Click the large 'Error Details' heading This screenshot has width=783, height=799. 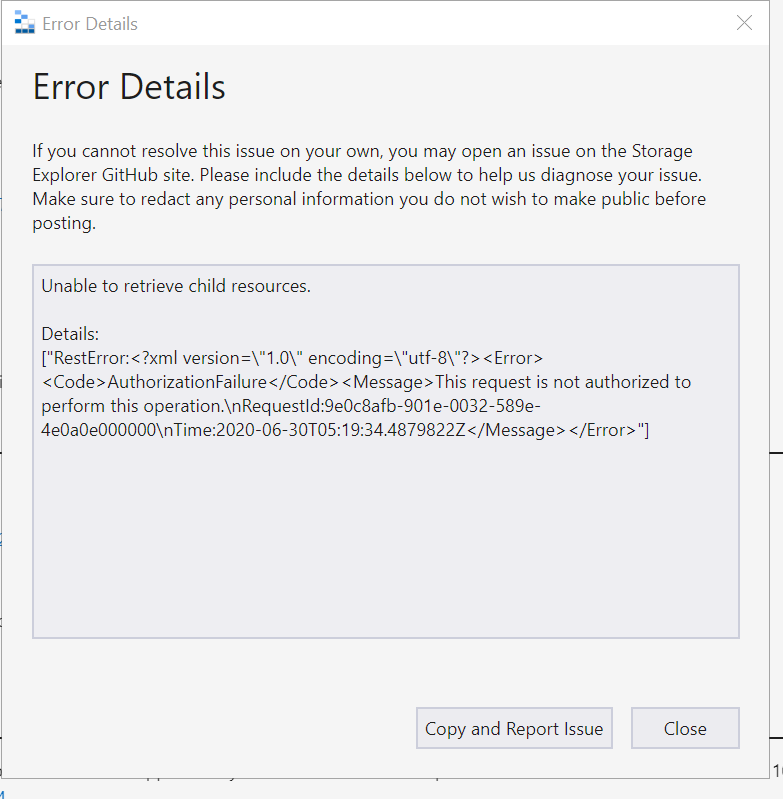click(x=129, y=86)
